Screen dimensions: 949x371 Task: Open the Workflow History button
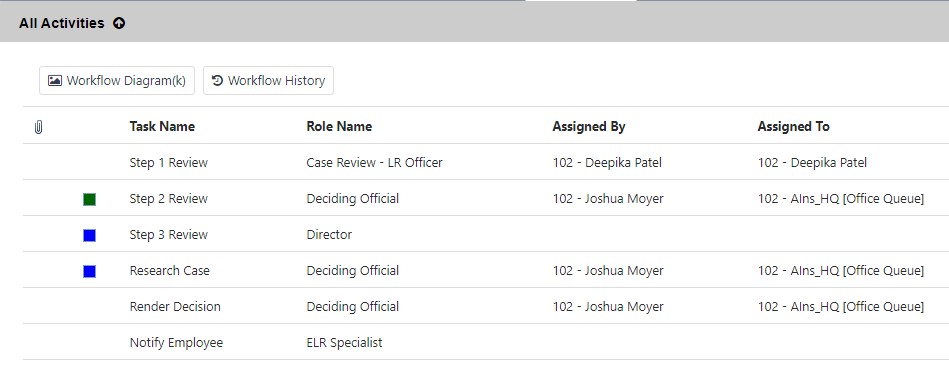click(268, 80)
